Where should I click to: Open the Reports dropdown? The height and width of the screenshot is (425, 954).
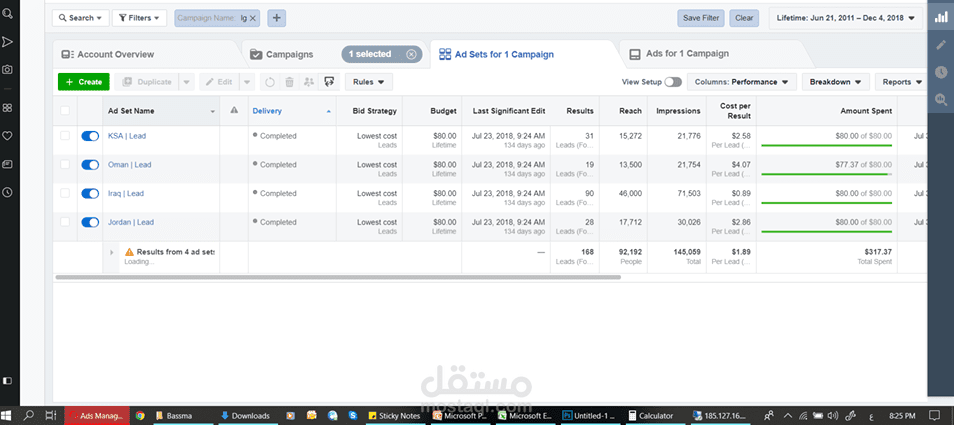901,82
